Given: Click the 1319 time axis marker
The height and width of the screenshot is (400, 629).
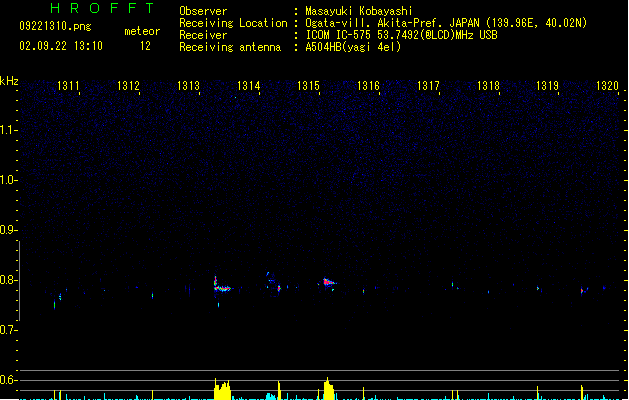Looking at the screenshot, I should (548, 86).
